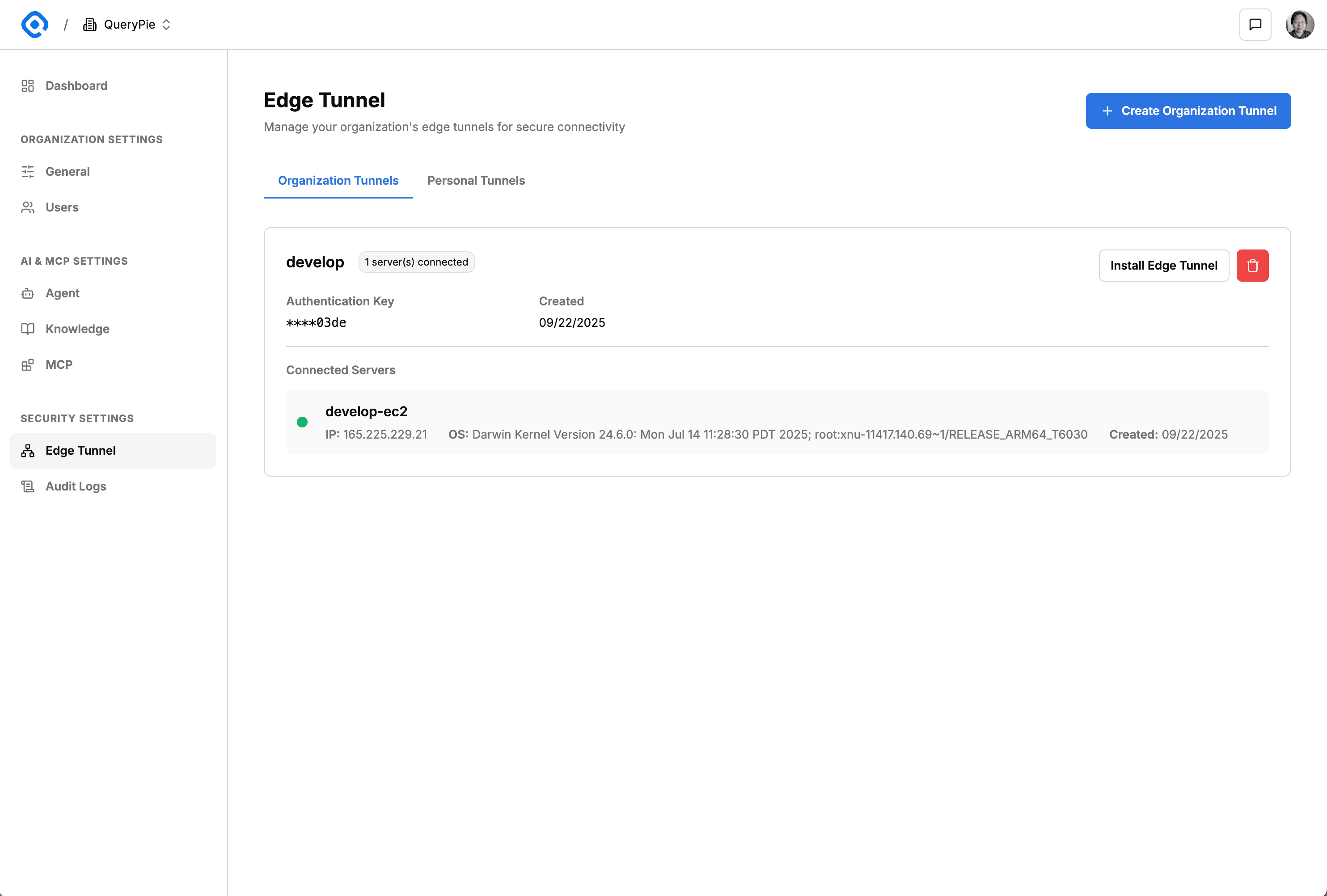Go to the Users page
This screenshot has height=896, width=1327.
[62, 207]
